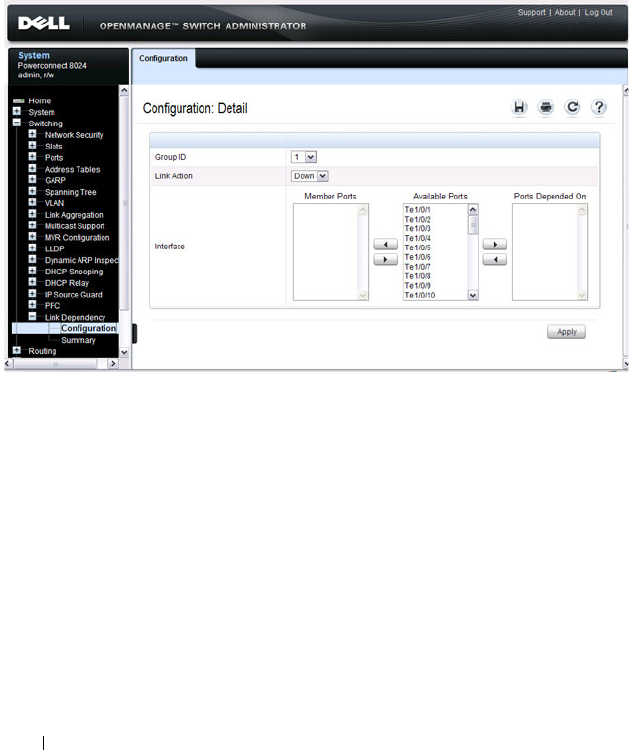This screenshot has height=750, width=641.
Task: Add port to Ports Depended On (right arrow)
Action: (x=495, y=244)
